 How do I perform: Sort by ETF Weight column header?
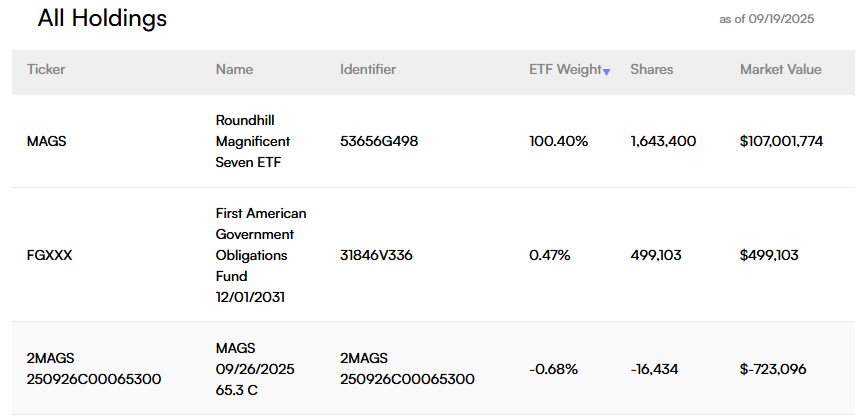coord(565,70)
